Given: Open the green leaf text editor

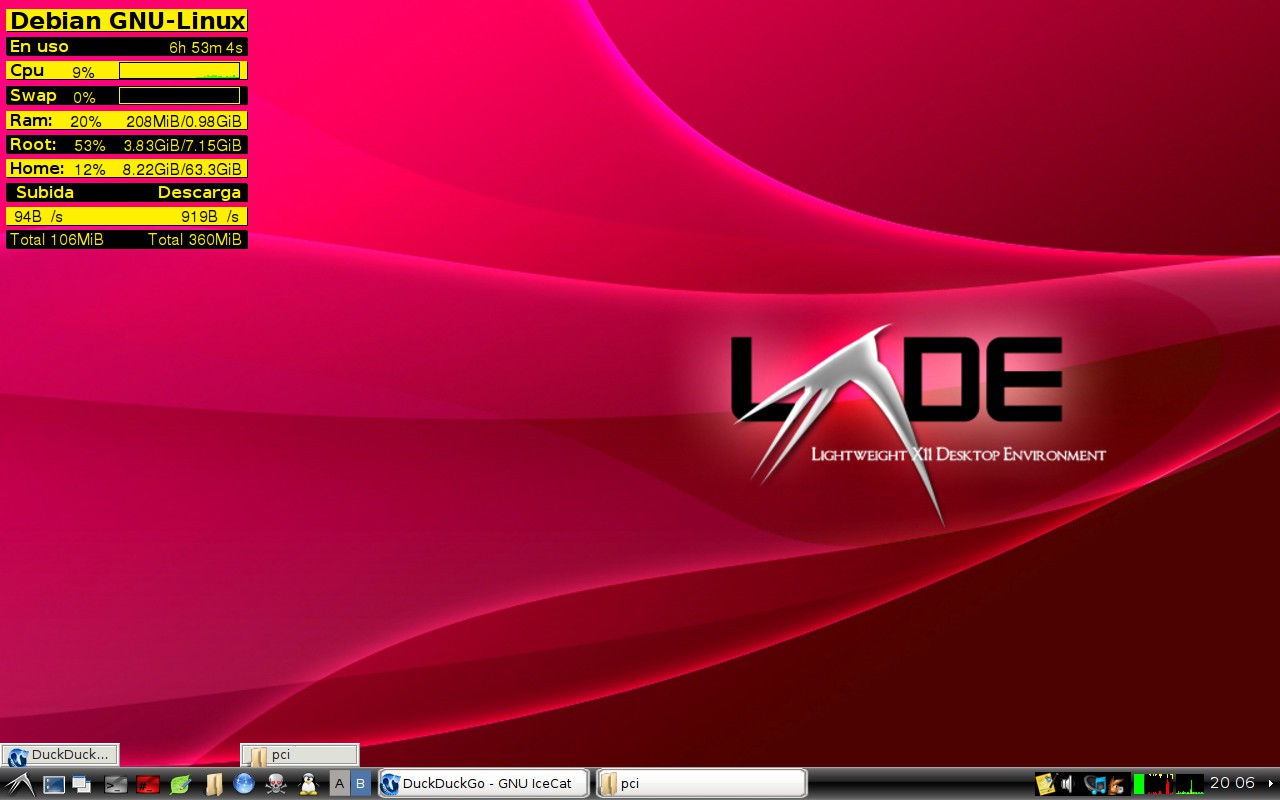Looking at the screenshot, I should point(180,785).
